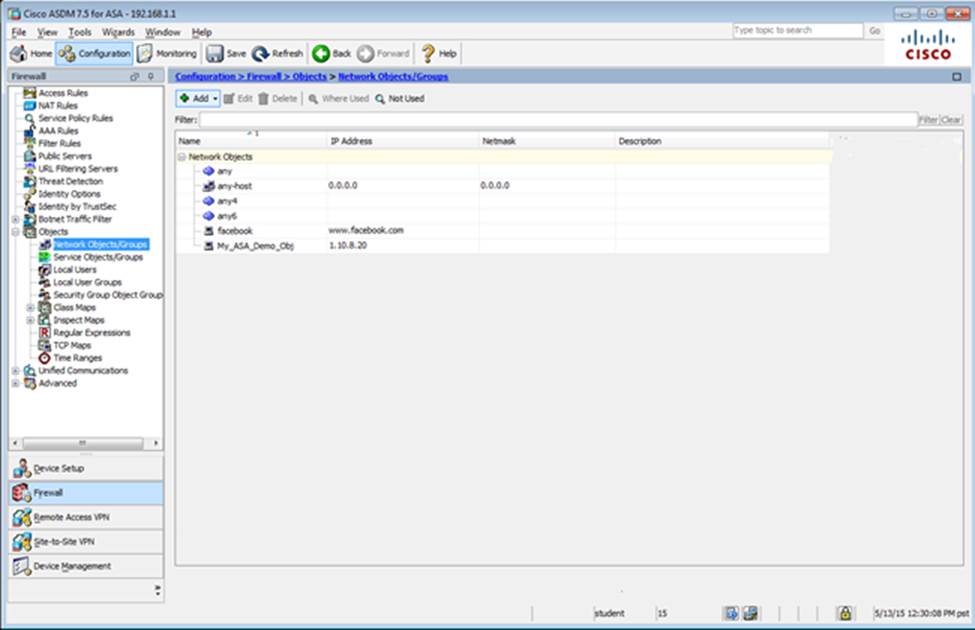This screenshot has height=630, width=975.
Task: Click the Monitoring toolbar button
Action: [167, 53]
